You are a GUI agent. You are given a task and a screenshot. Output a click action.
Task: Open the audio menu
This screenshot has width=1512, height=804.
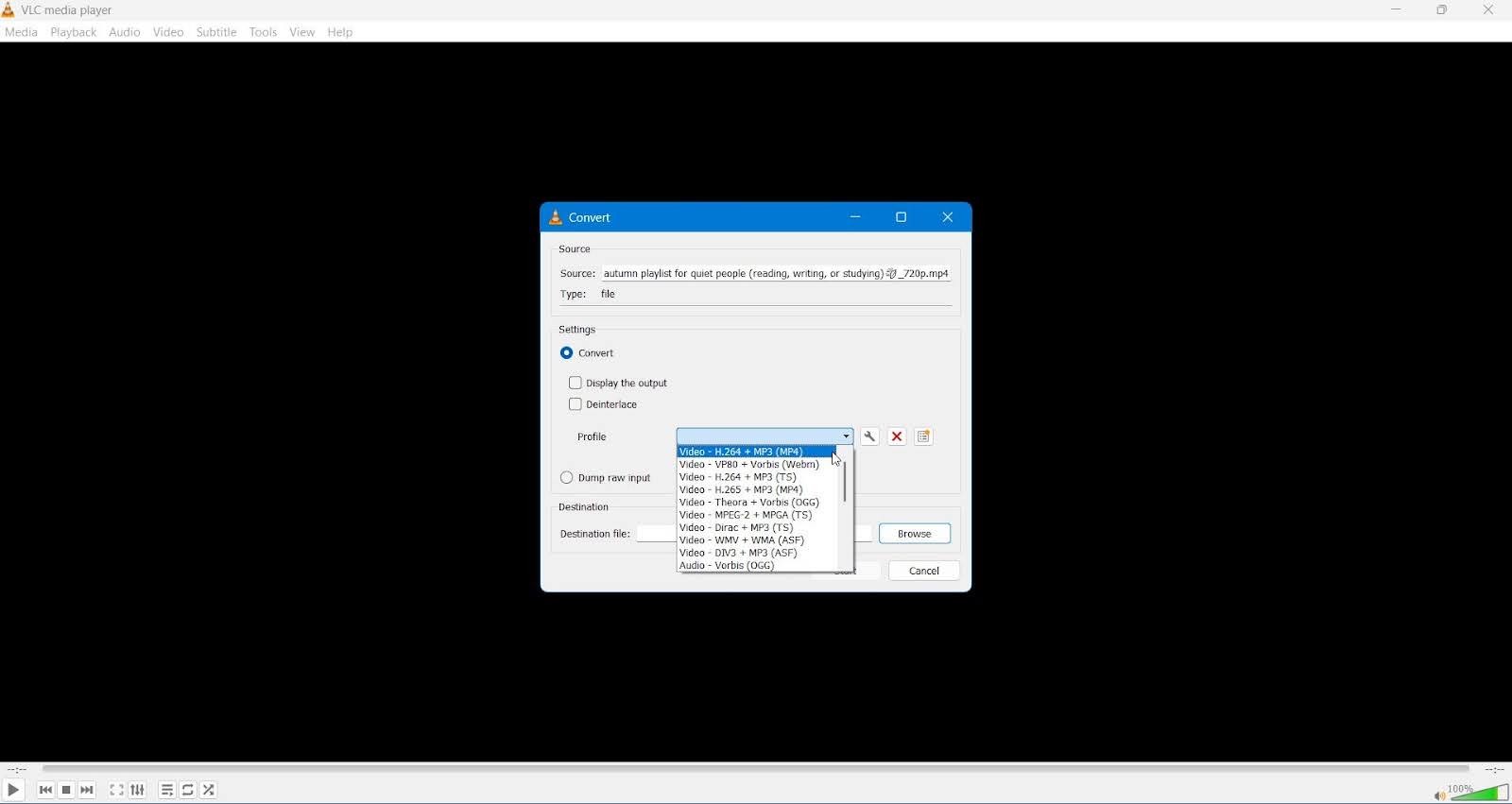click(x=125, y=32)
